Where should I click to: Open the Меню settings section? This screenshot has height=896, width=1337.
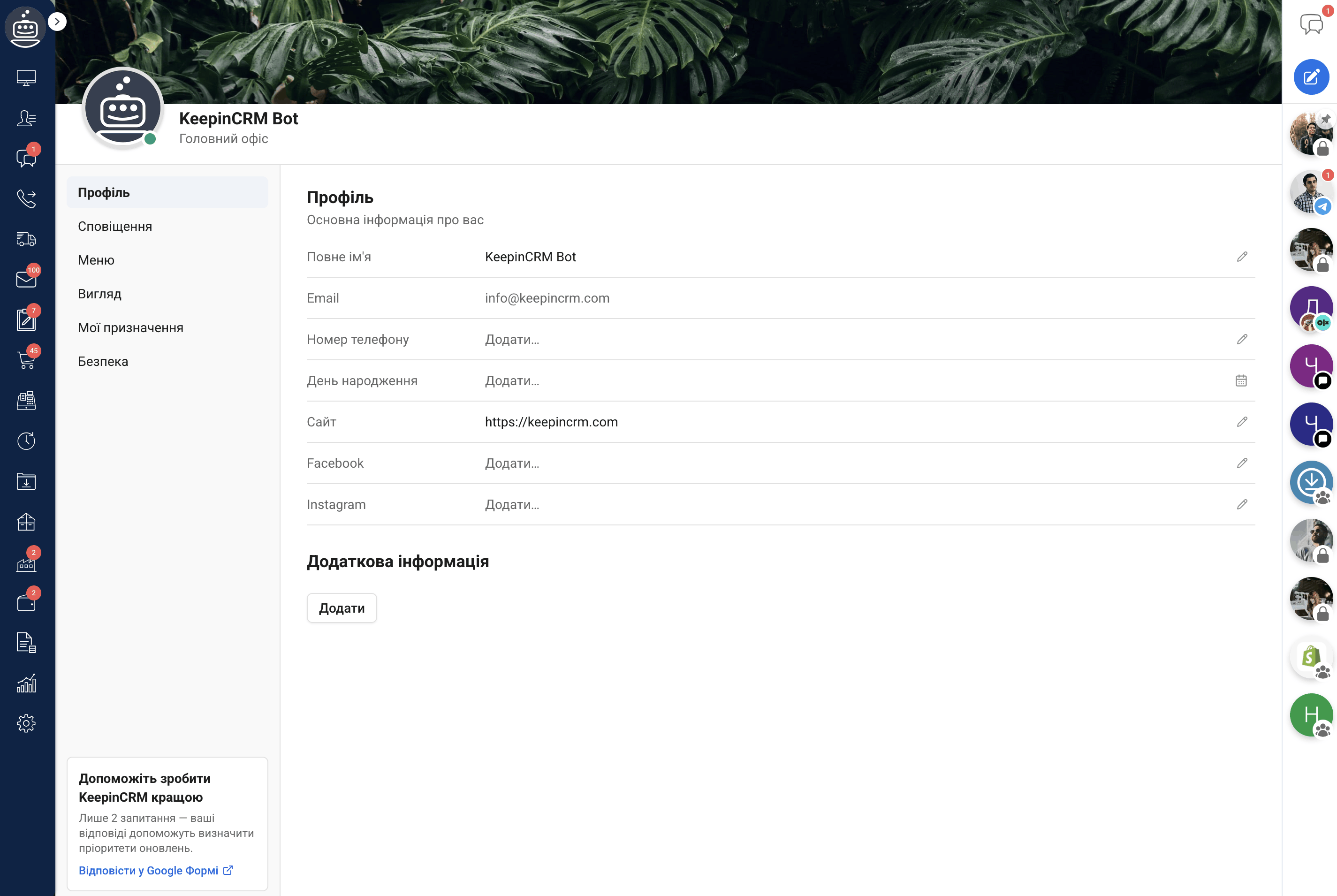click(167, 260)
